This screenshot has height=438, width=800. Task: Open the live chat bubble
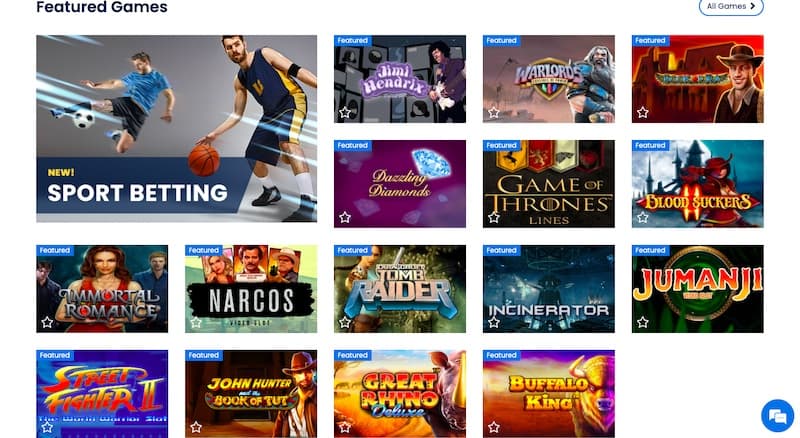(778, 416)
